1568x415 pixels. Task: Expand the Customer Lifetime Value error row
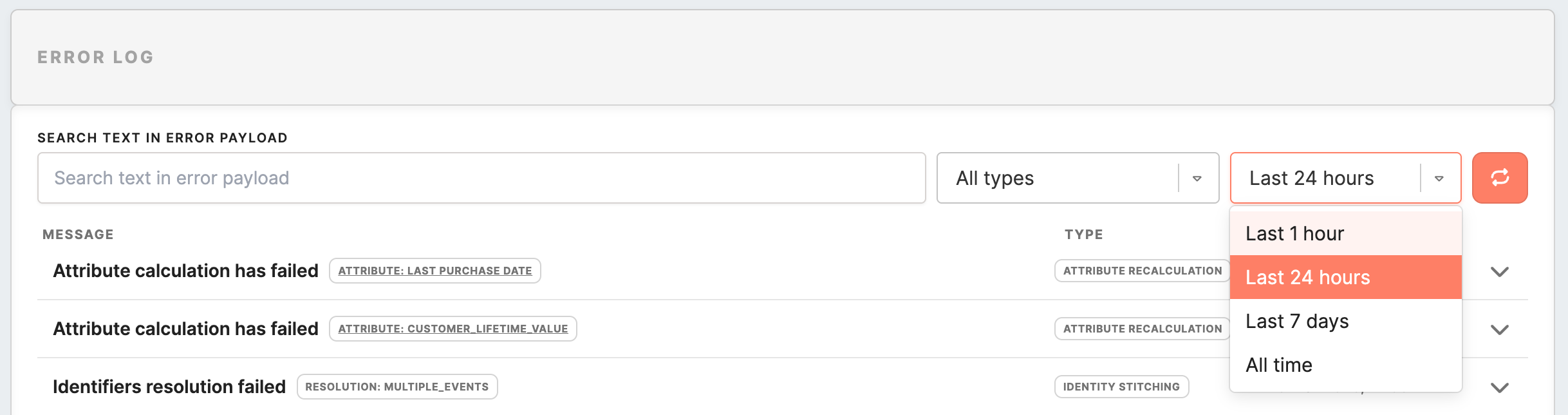(x=1499, y=329)
